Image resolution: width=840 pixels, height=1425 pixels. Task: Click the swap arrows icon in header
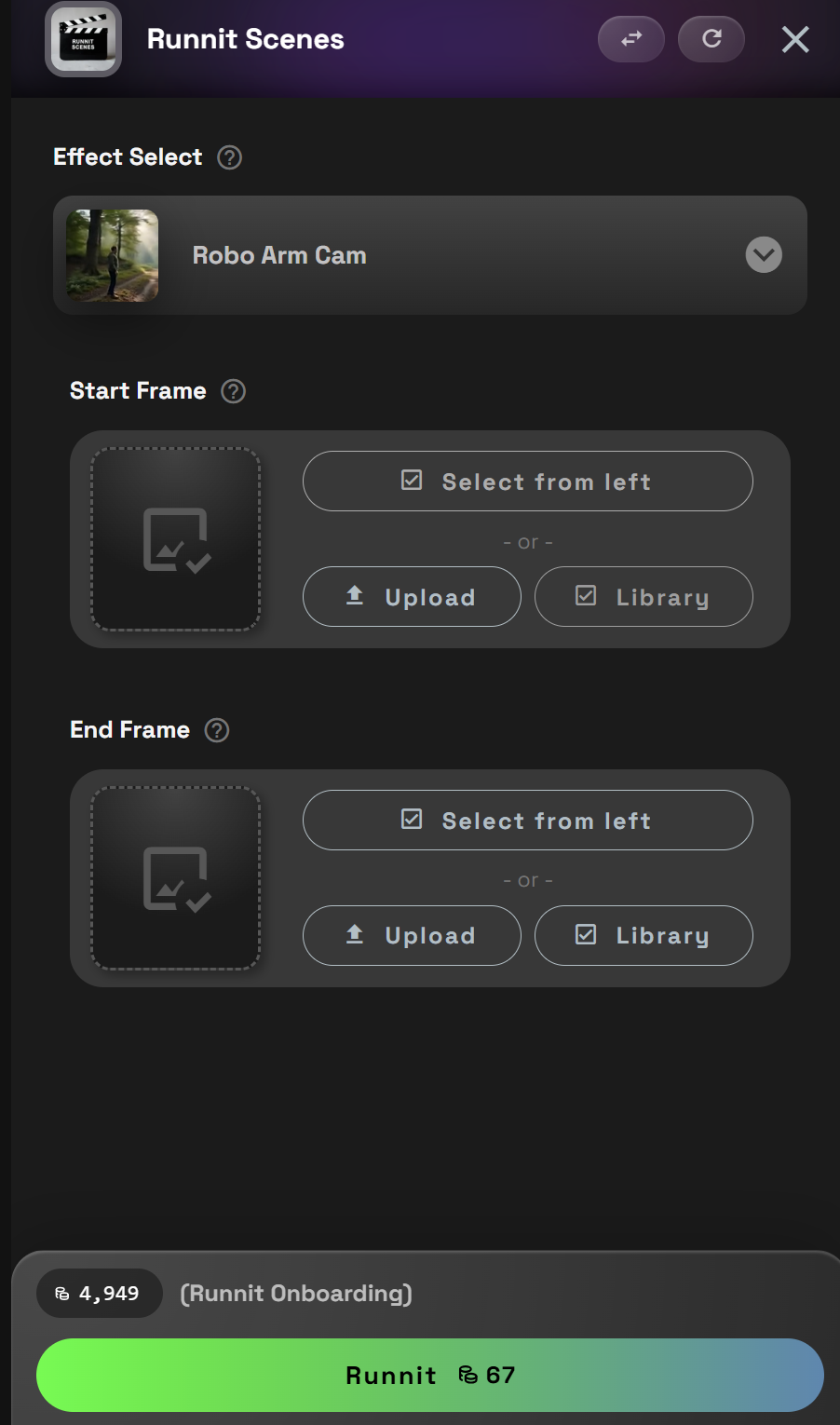(x=631, y=39)
